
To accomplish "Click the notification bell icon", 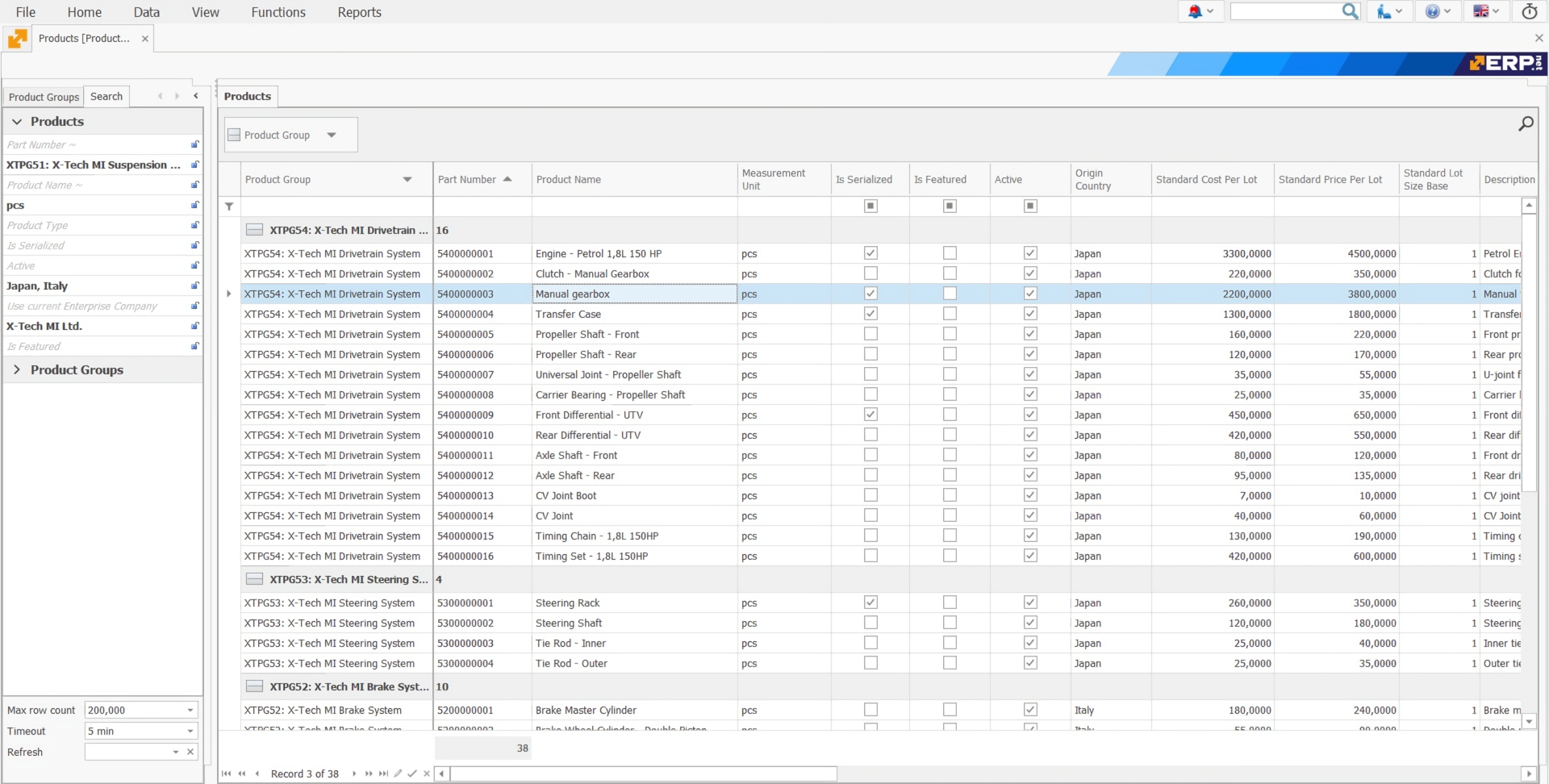I will [1195, 11].
